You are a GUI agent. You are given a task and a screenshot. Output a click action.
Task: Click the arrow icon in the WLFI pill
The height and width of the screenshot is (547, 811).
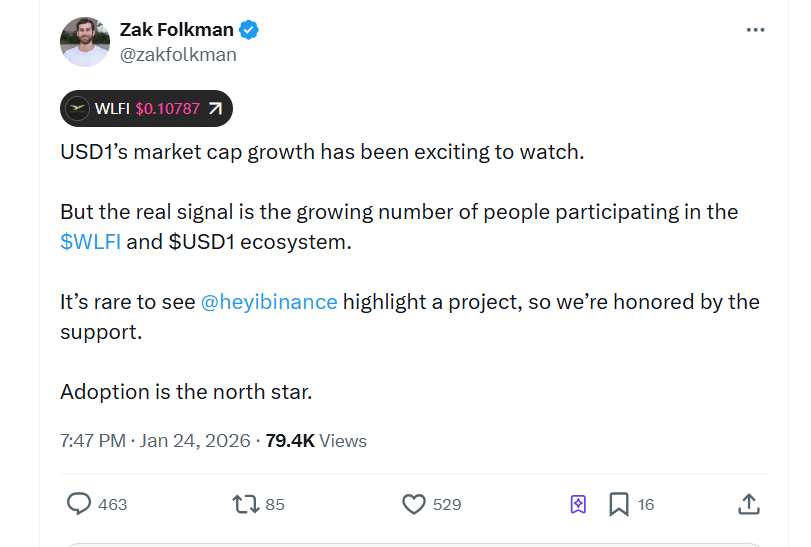[x=215, y=109]
